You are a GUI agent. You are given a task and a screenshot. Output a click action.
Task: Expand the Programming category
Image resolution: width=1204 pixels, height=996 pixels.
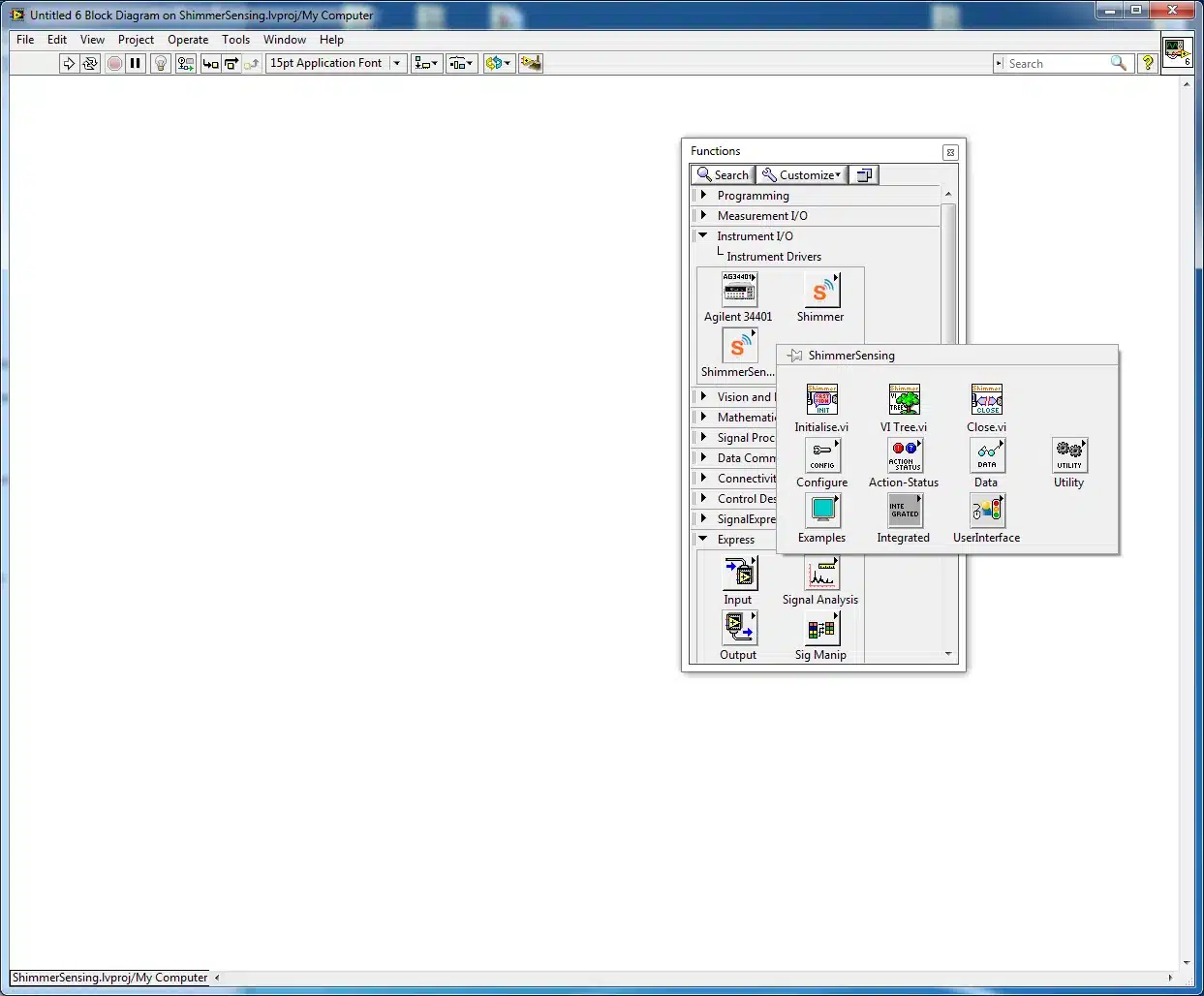704,196
